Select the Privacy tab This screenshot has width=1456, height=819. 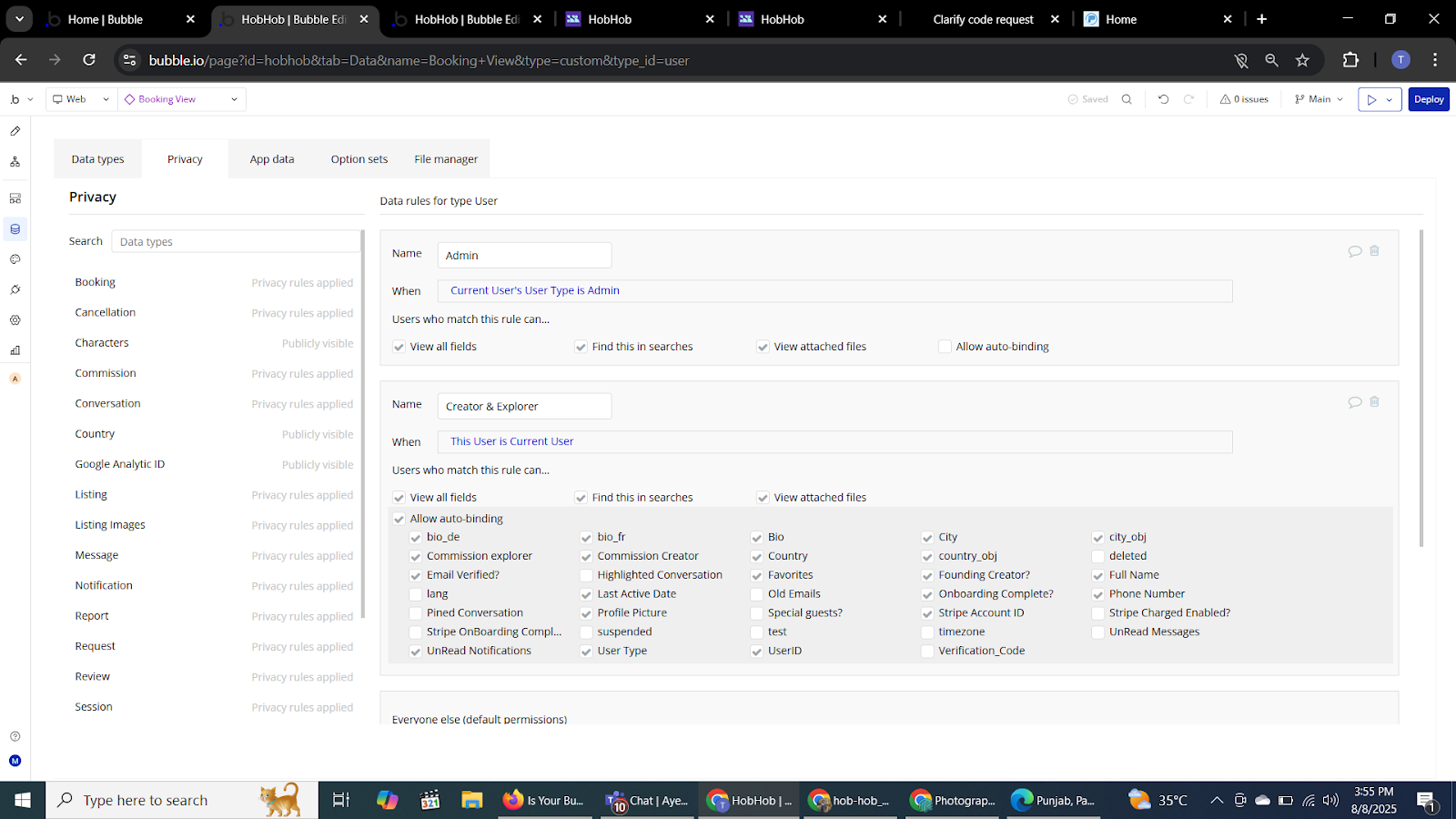(185, 159)
